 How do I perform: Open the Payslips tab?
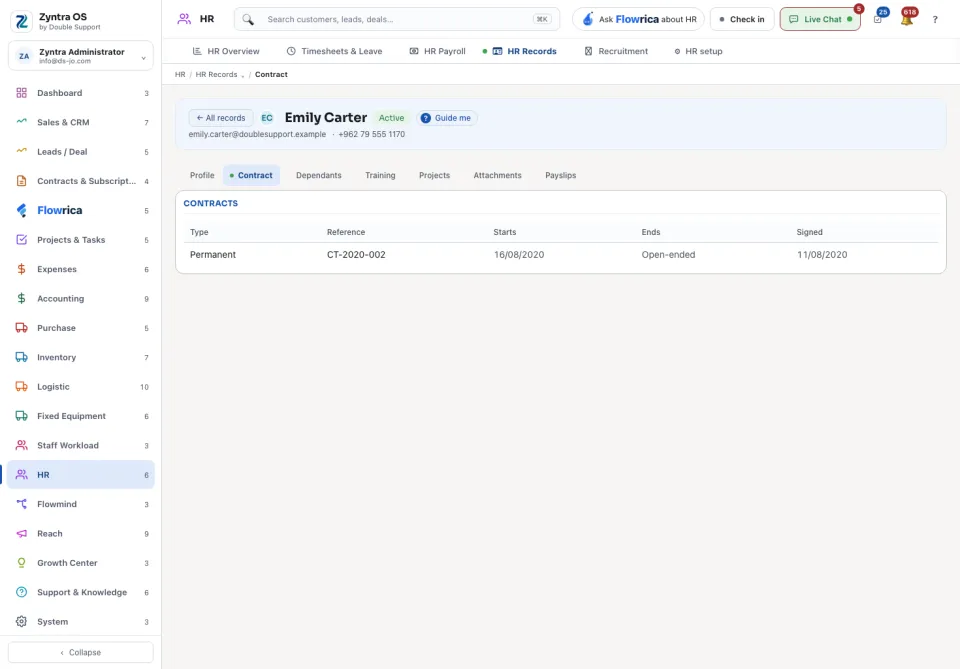(x=560, y=176)
